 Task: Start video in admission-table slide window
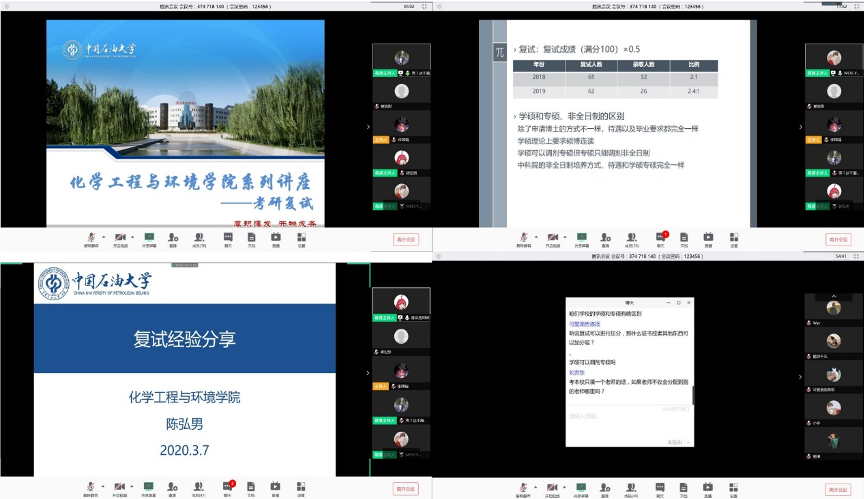pos(552,239)
